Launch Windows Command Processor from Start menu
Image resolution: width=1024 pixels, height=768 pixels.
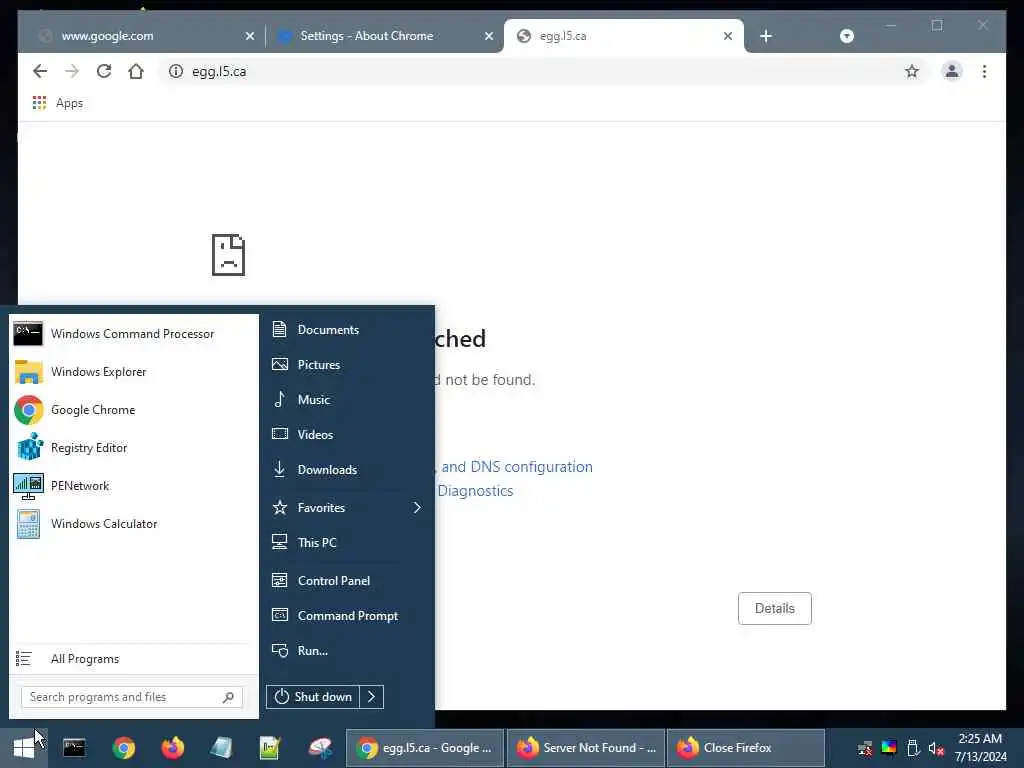133,334
